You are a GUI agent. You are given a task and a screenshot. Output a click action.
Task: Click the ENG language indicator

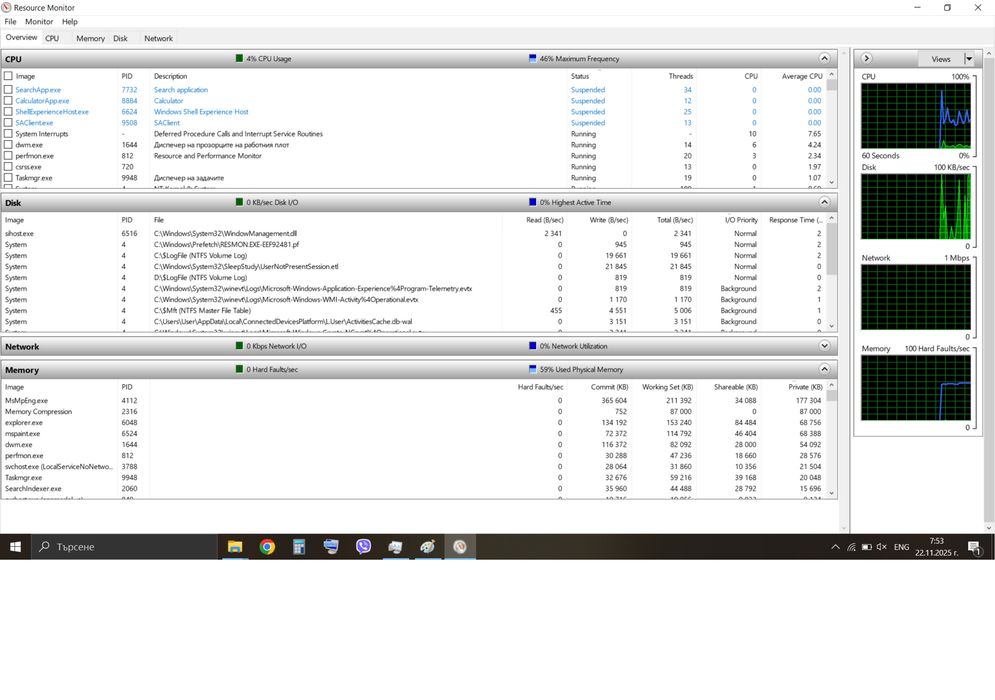902,547
